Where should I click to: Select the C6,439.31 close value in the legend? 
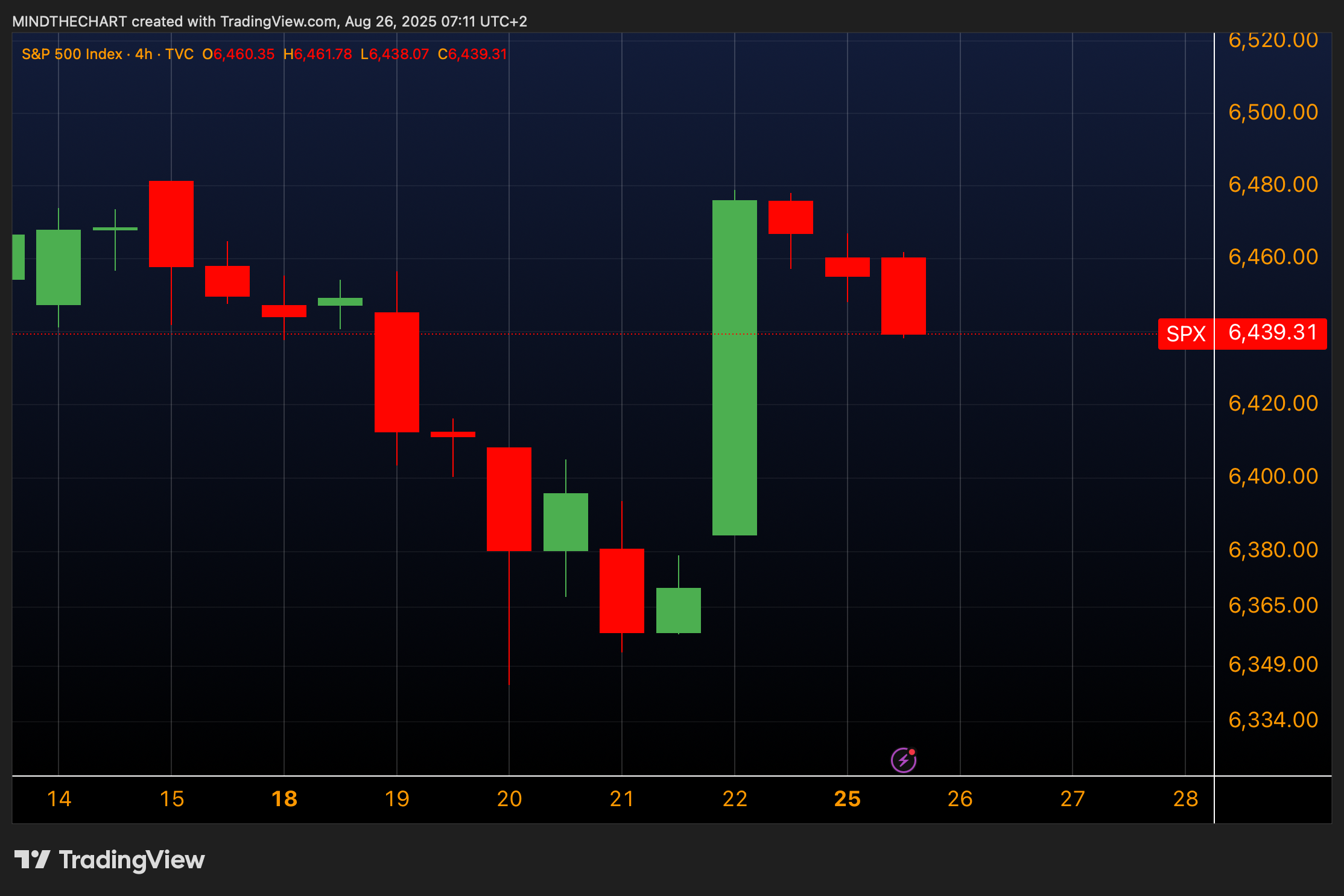(472, 54)
